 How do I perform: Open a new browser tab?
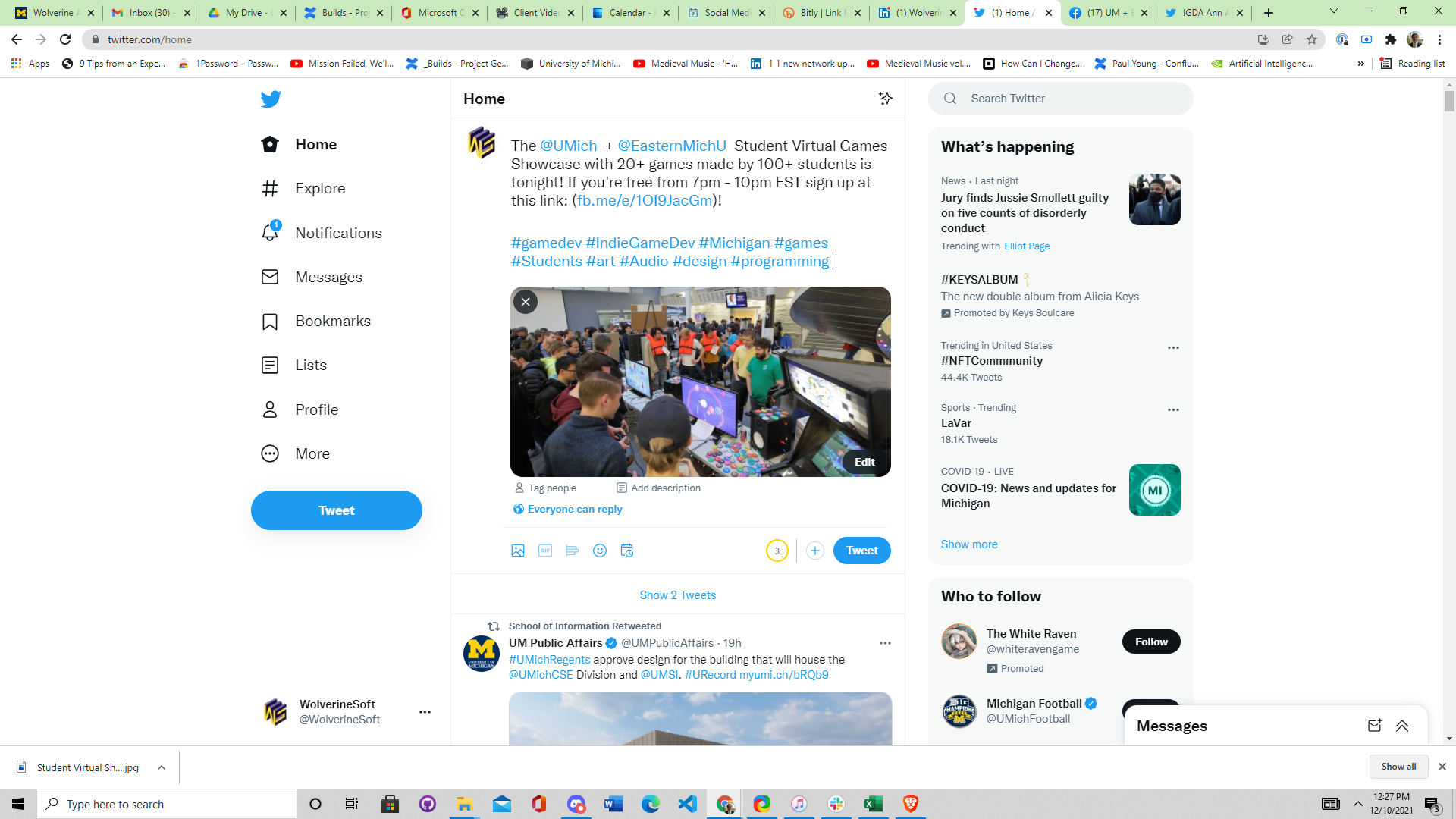click(1269, 13)
